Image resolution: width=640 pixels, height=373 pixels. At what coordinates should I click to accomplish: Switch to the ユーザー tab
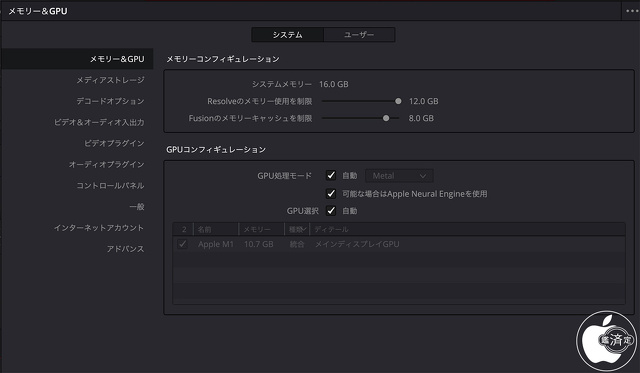pos(359,35)
